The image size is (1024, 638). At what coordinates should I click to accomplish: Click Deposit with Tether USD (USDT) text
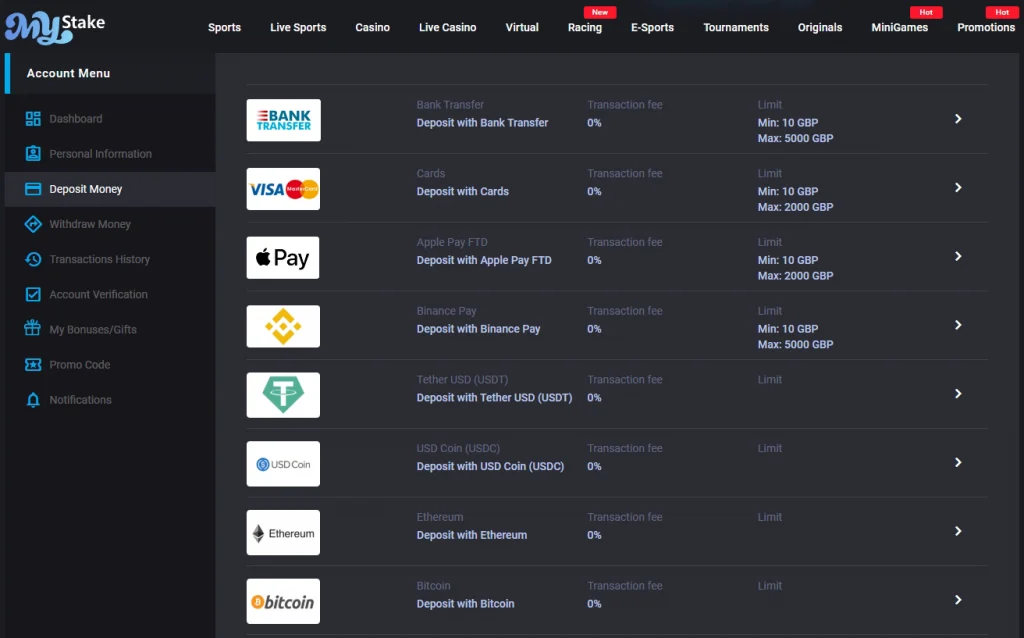point(494,398)
